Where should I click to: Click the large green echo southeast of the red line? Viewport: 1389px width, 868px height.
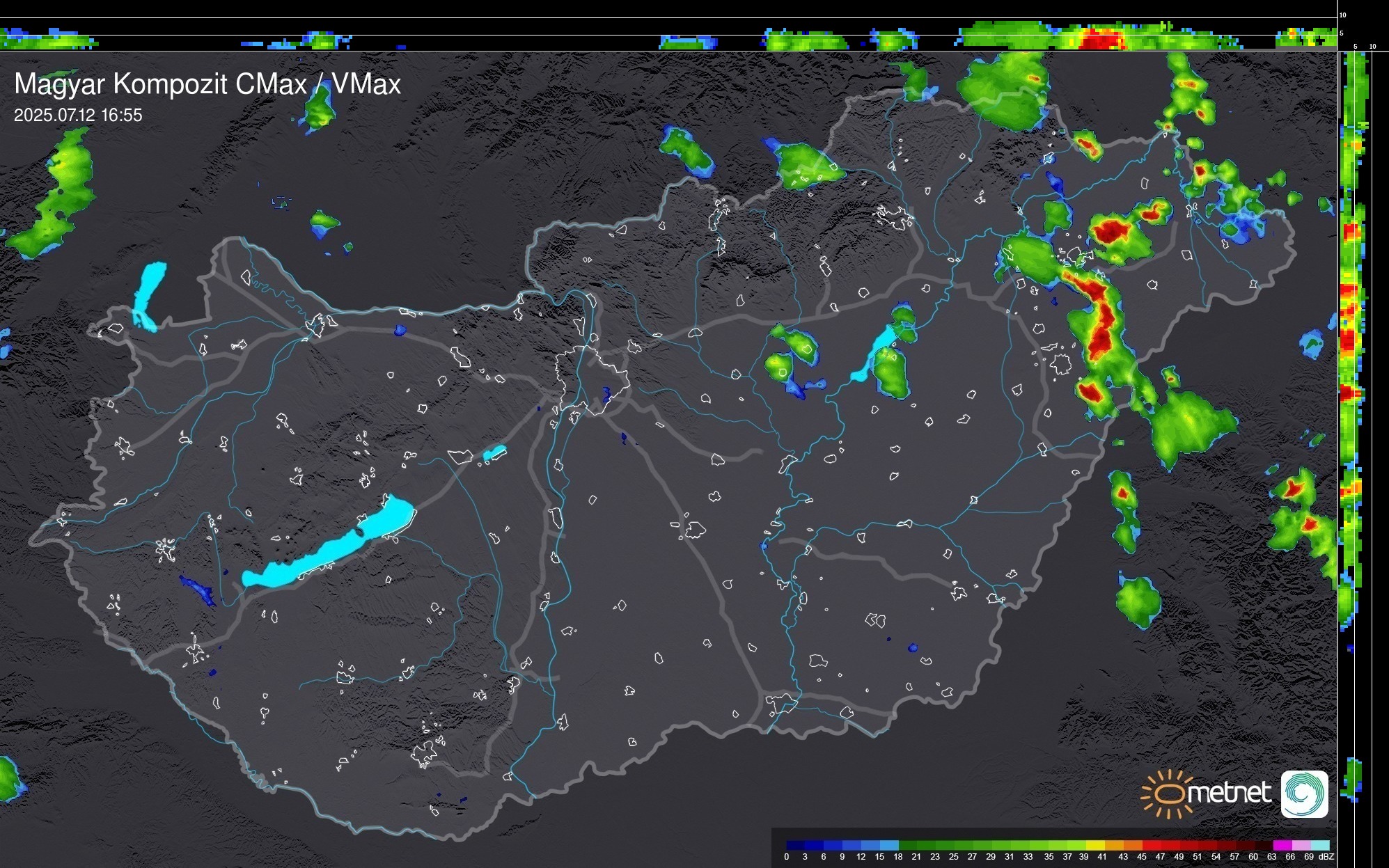(x=1186, y=423)
